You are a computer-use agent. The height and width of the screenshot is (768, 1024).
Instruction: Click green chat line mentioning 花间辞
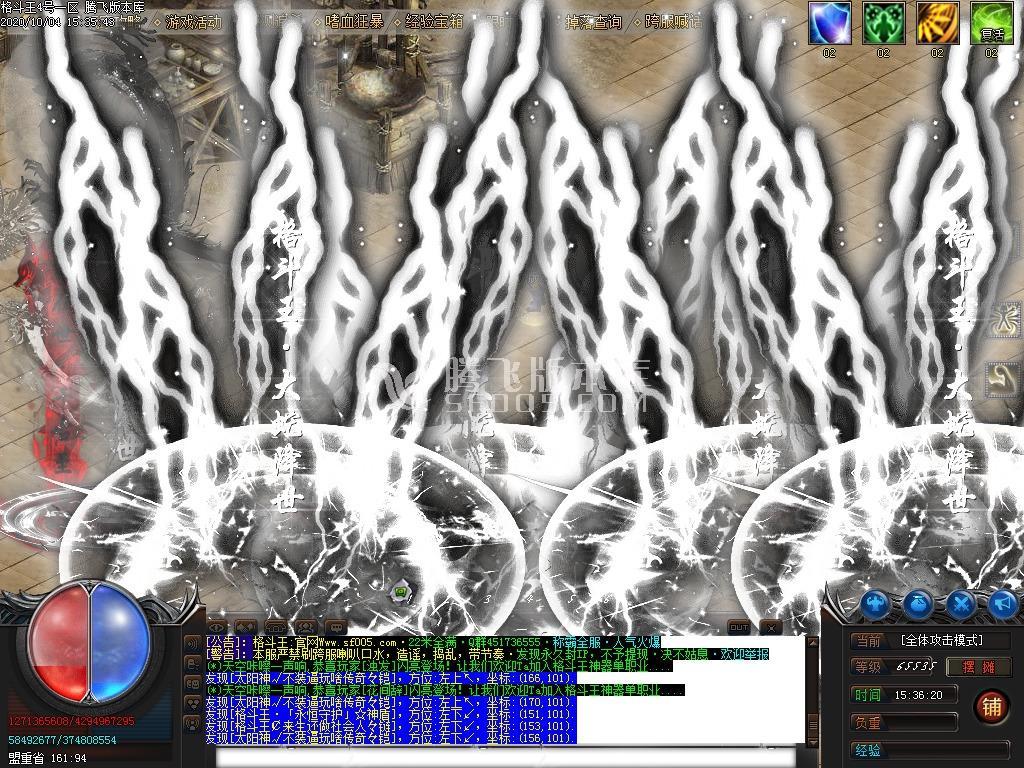pos(445,690)
